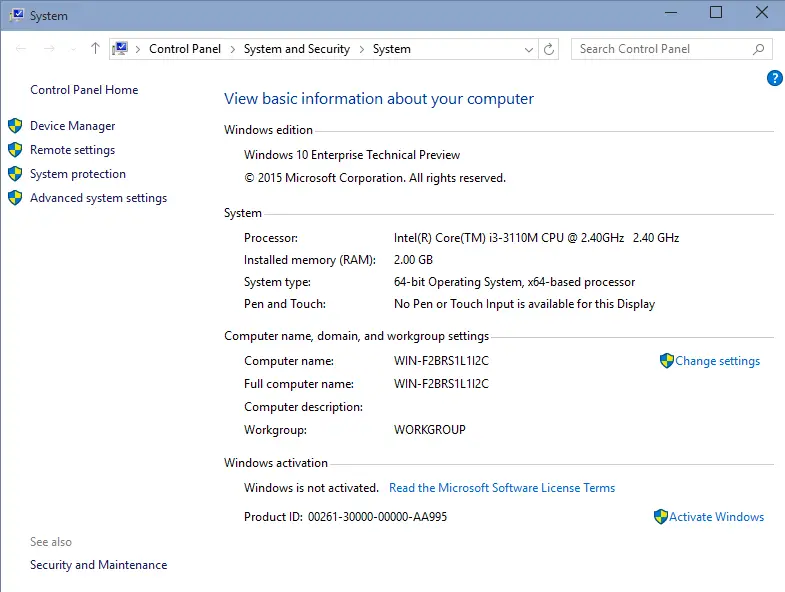Click the Windows 10 Enterprise Technical Preview text
The image size is (785, 592).
pos(352,155)
